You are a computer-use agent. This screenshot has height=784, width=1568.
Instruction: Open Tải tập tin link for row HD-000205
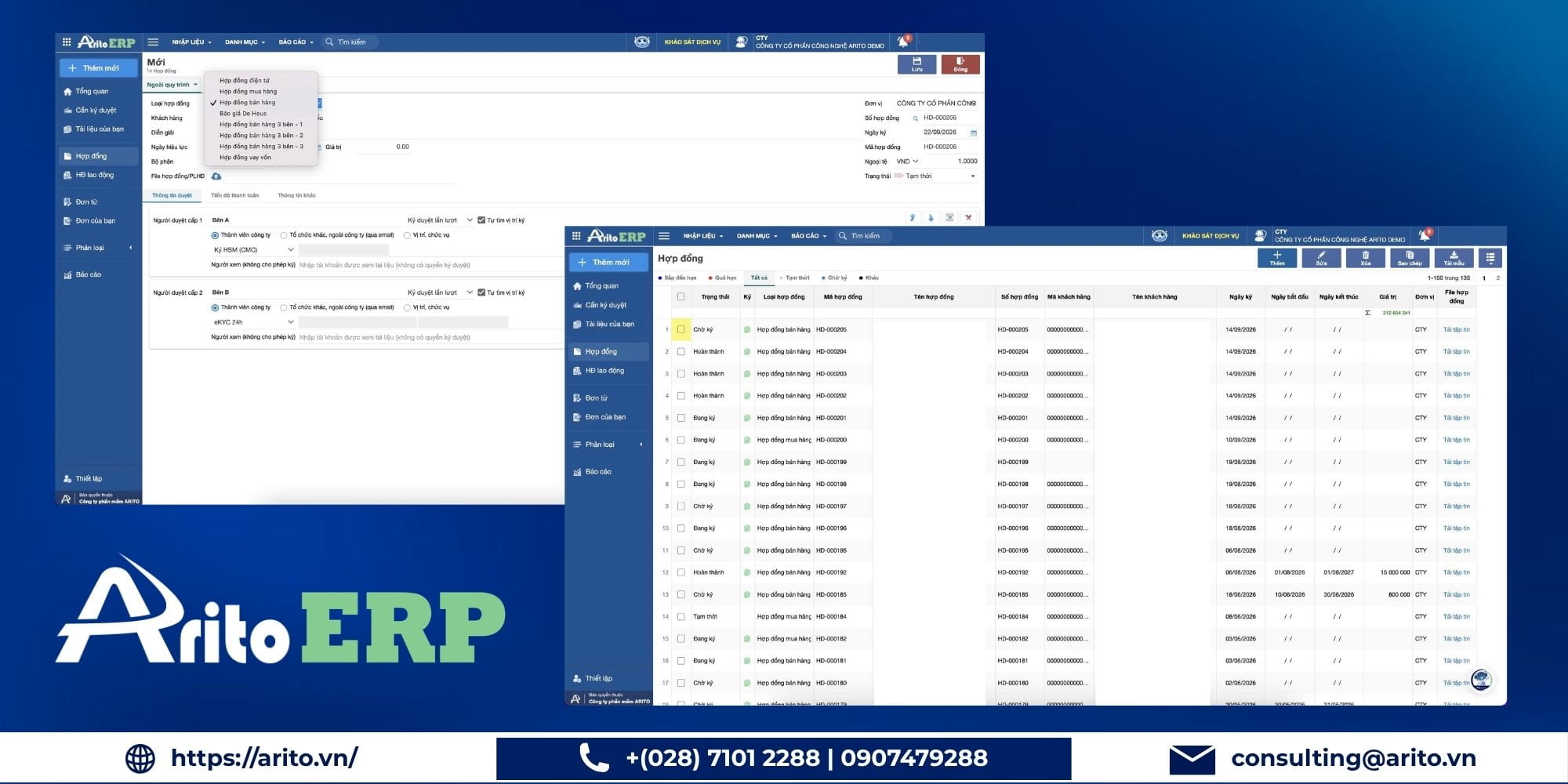tap(1457, 330)
